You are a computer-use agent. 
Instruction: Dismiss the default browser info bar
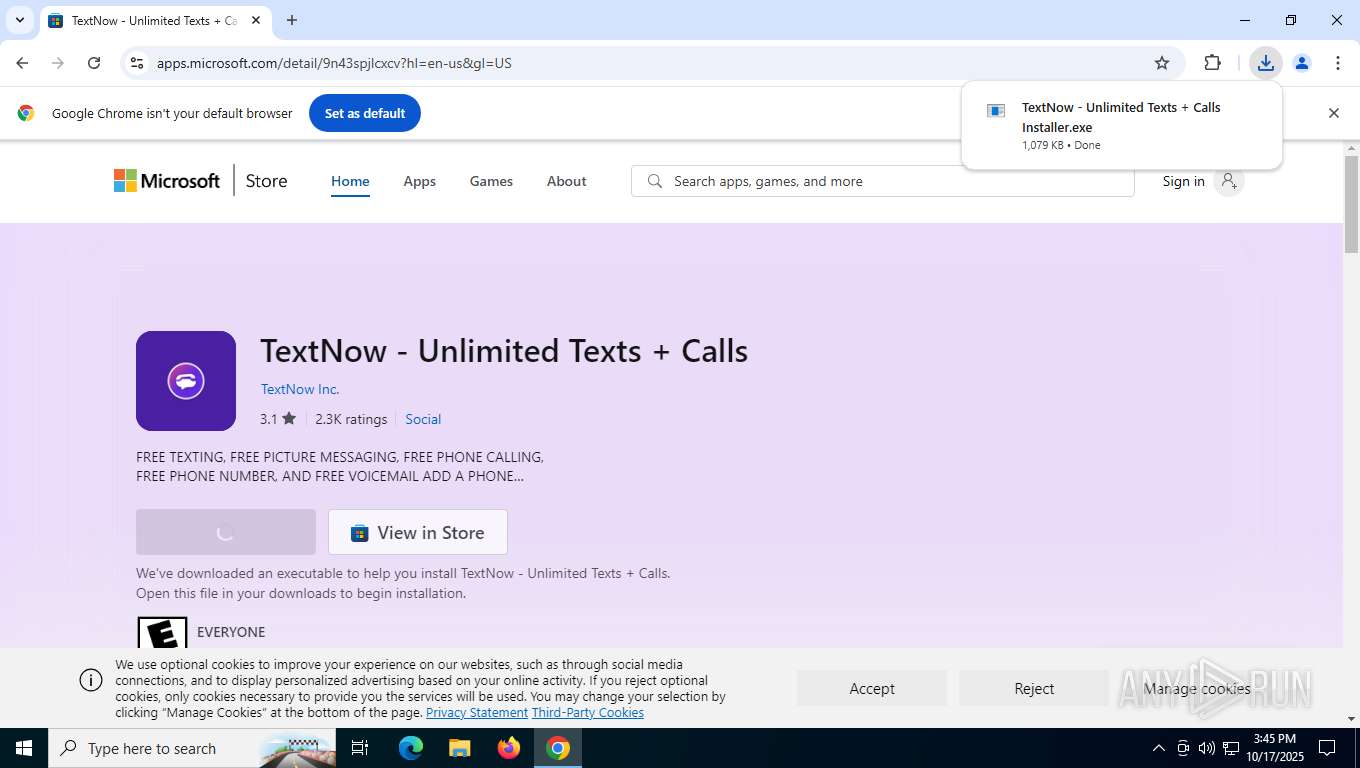pos(1333,113)
